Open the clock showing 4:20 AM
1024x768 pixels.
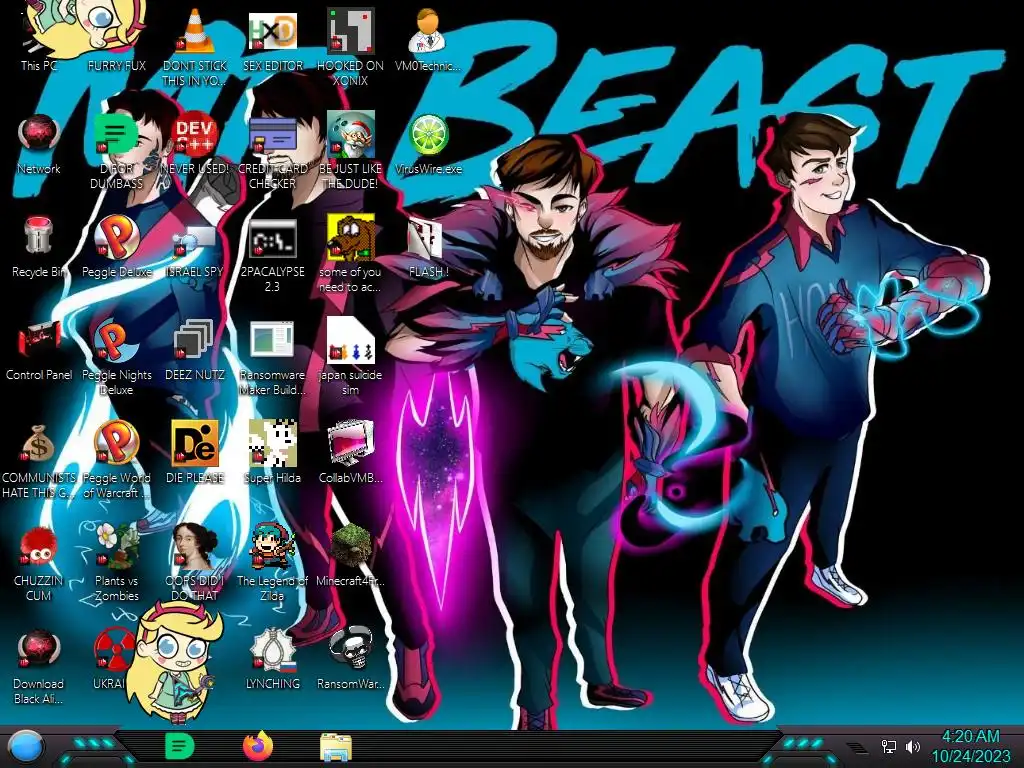click(970, 746)
